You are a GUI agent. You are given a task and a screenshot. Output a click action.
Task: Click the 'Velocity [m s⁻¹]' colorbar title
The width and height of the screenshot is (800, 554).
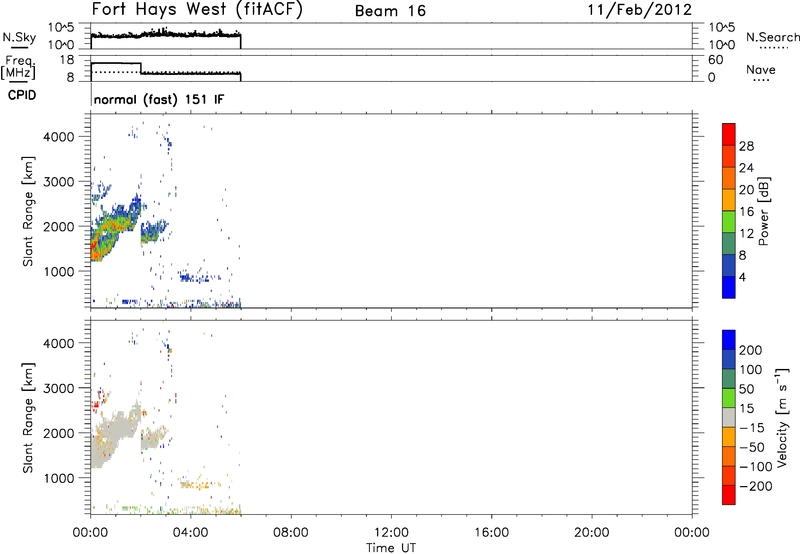[782, 417]
